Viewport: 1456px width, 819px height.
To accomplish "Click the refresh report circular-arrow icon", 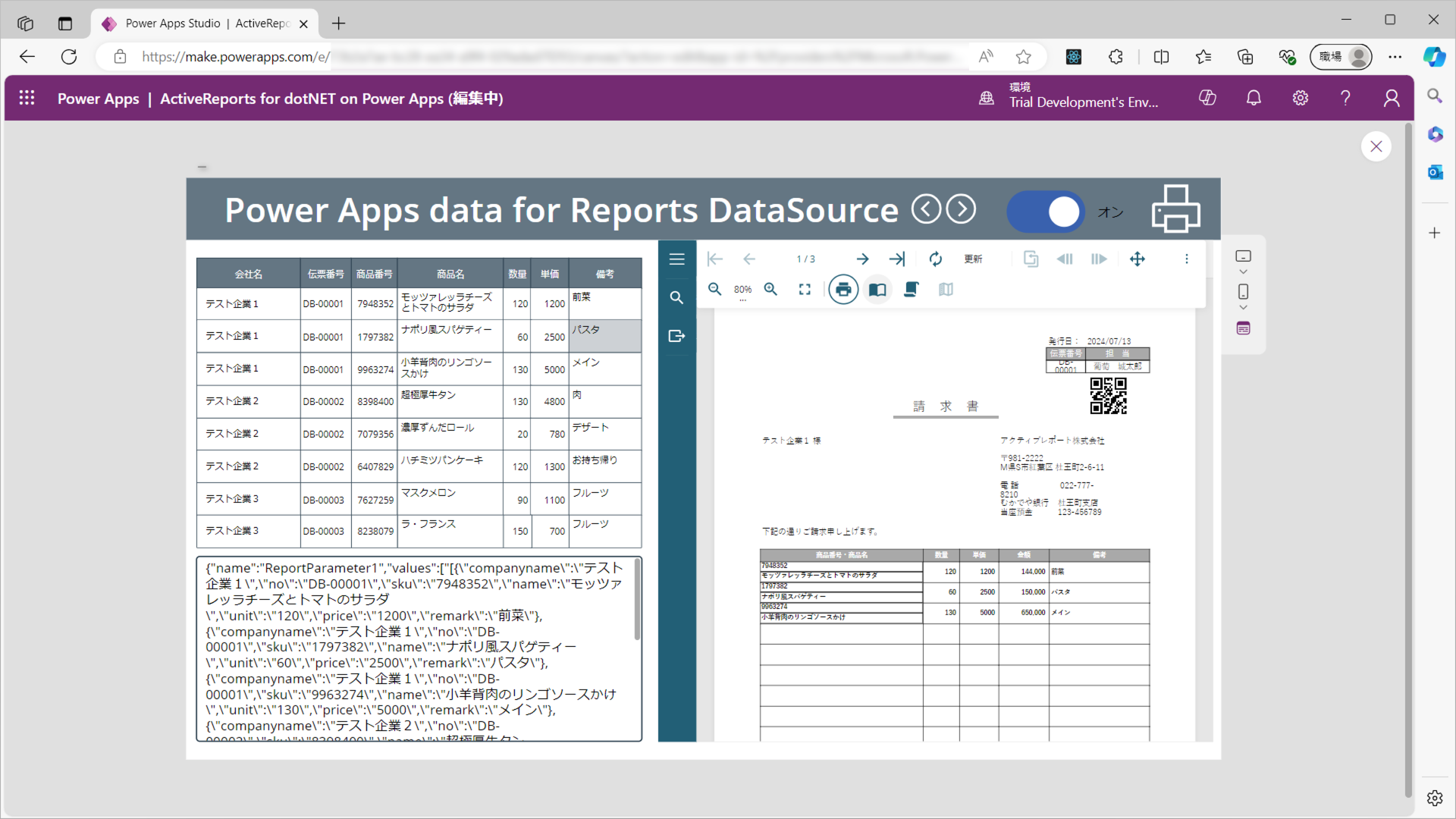I will [936, 259].
